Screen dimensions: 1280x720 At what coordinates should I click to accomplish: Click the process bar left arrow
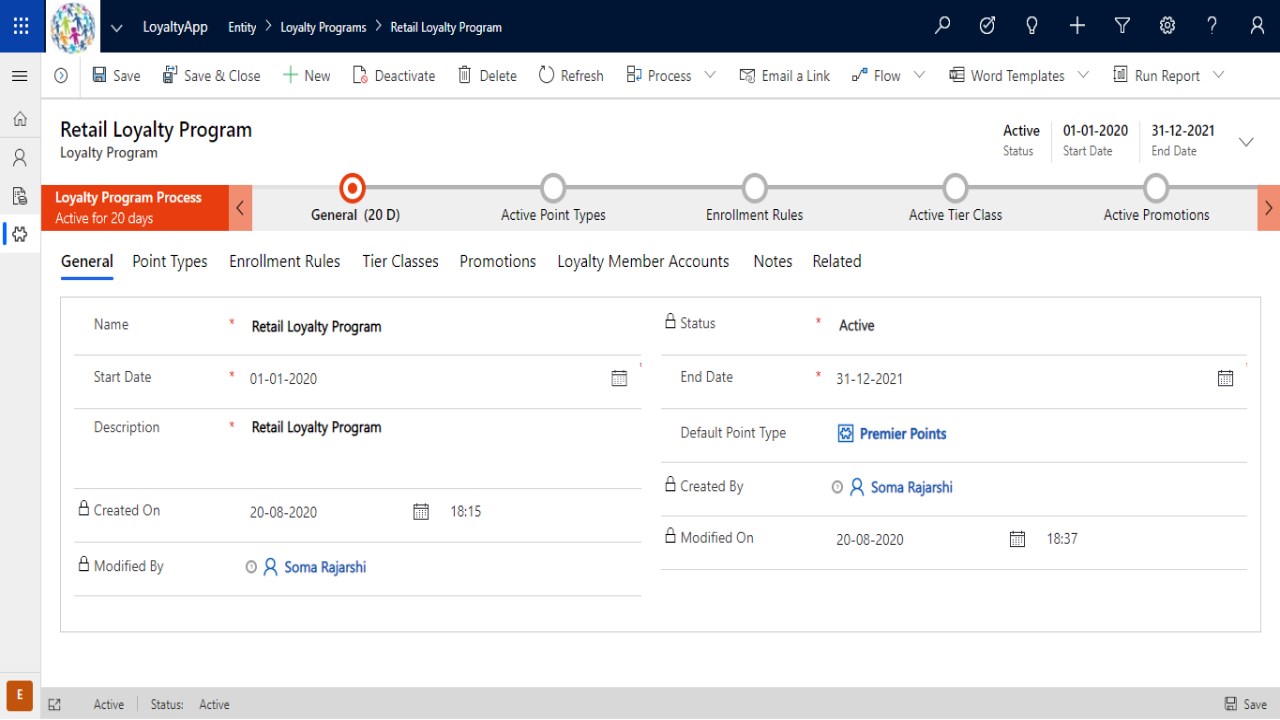pyautogui.click(x=240, y=208)
